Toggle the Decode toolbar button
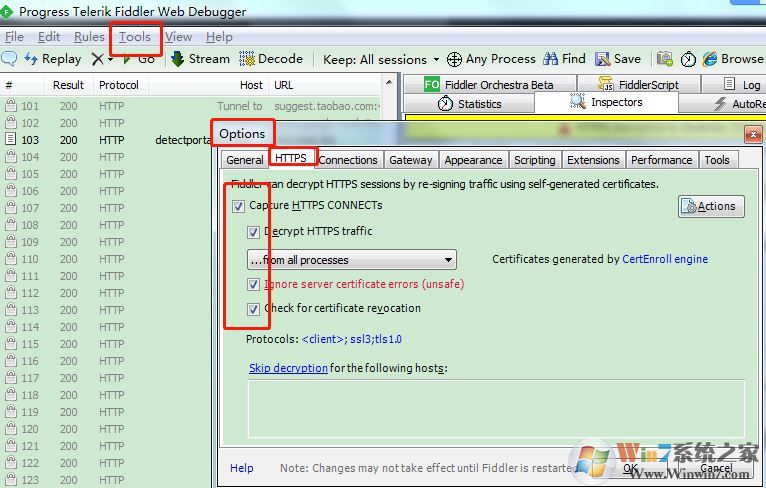 (271, 59)
